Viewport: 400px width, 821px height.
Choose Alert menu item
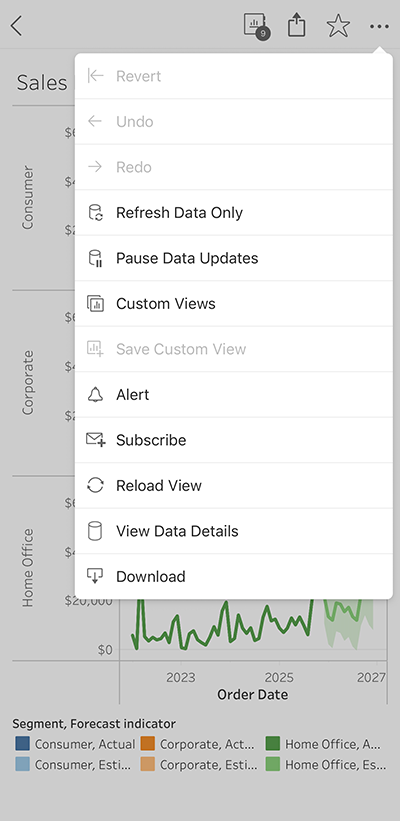pyautogui.click(x=234, y=395)
